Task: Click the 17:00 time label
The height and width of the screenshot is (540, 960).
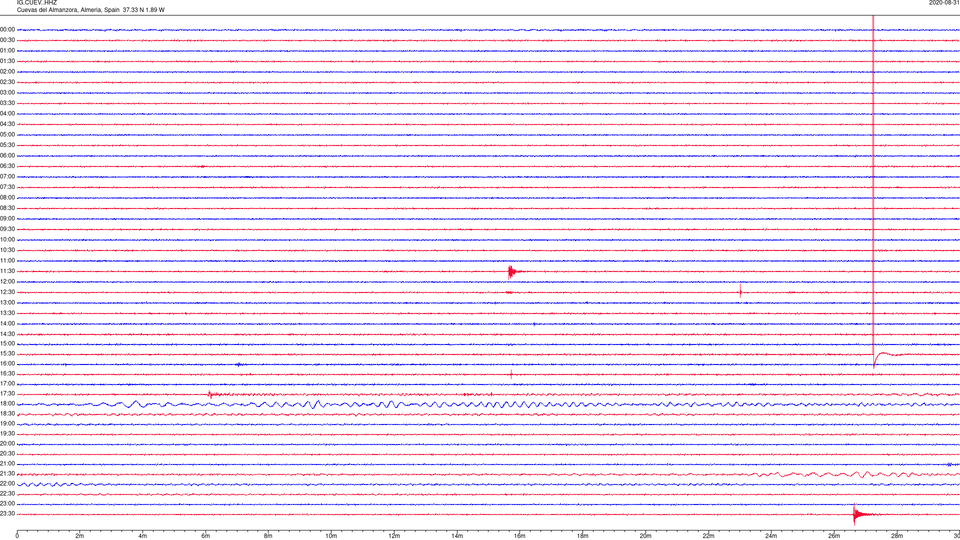Action: point(7,383)
